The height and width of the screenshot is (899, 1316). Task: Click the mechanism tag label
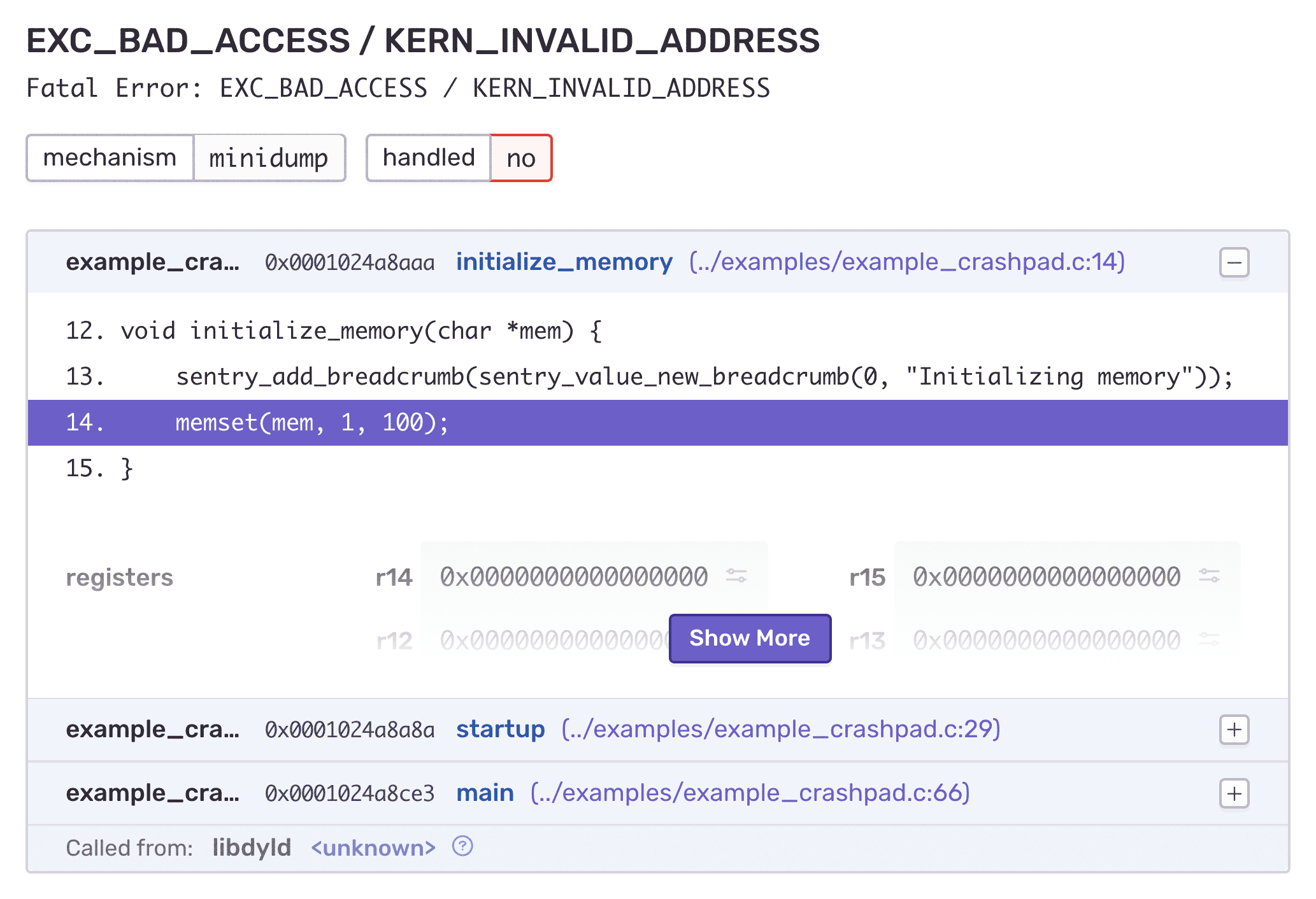[110, 158]
